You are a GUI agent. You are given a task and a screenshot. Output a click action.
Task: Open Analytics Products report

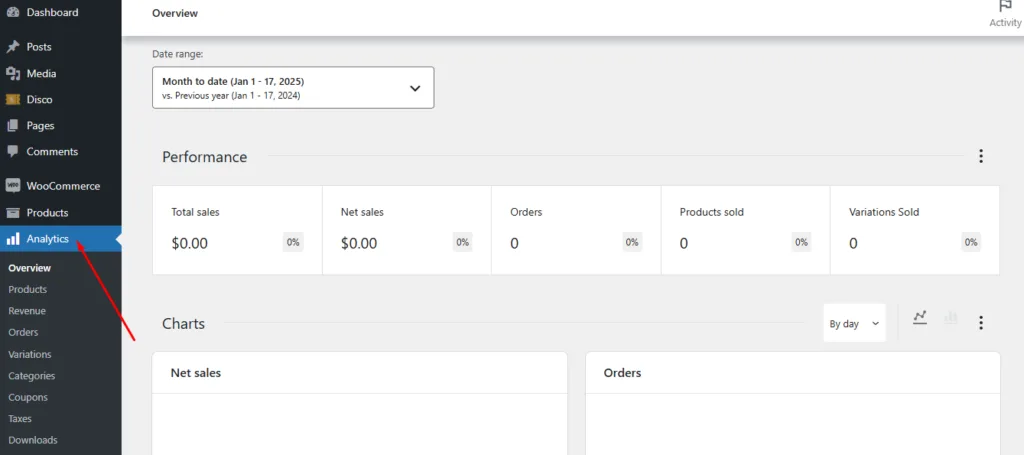click(x=27, y=289)
